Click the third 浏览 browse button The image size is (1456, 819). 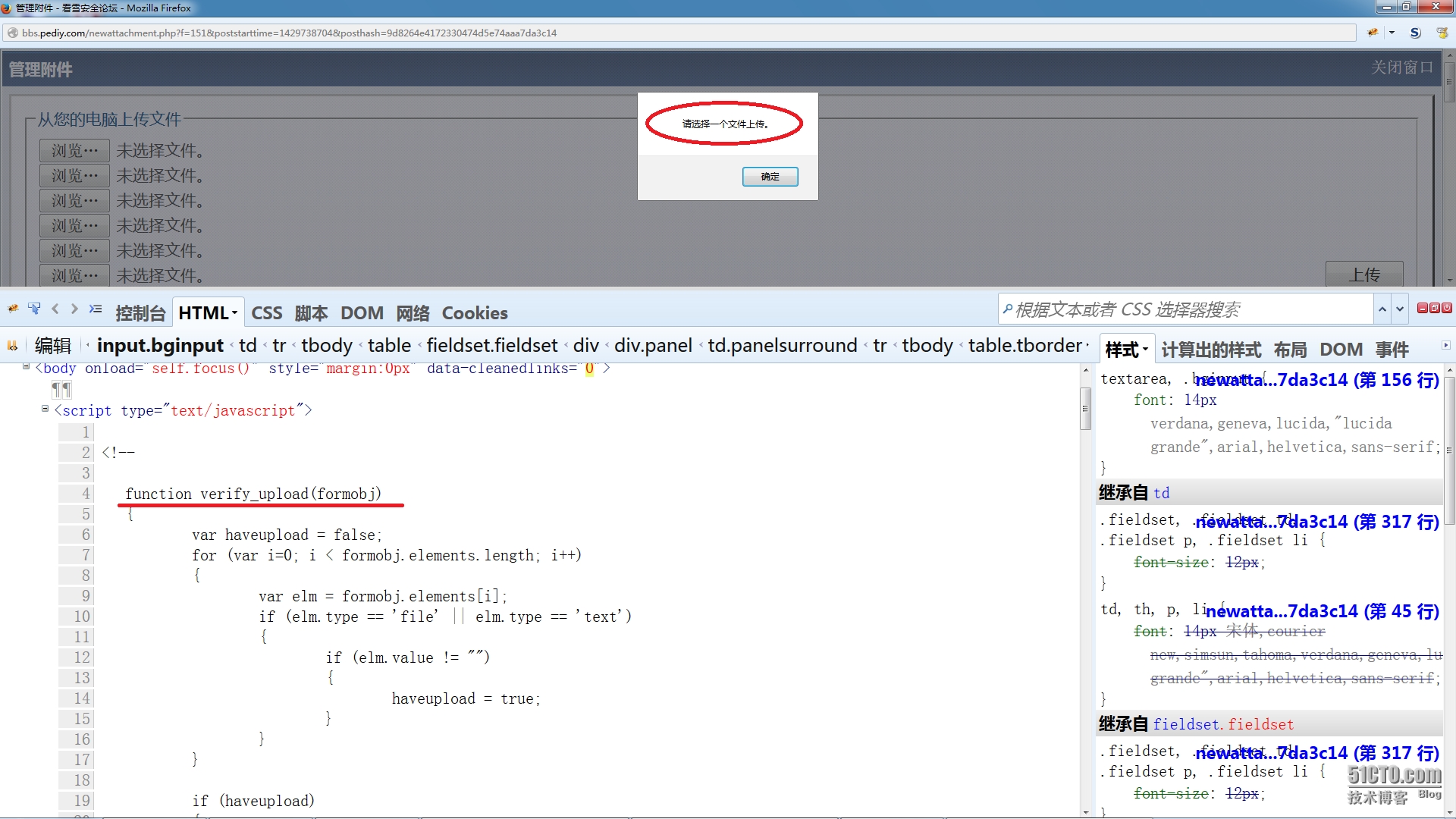tap(74, 201)
